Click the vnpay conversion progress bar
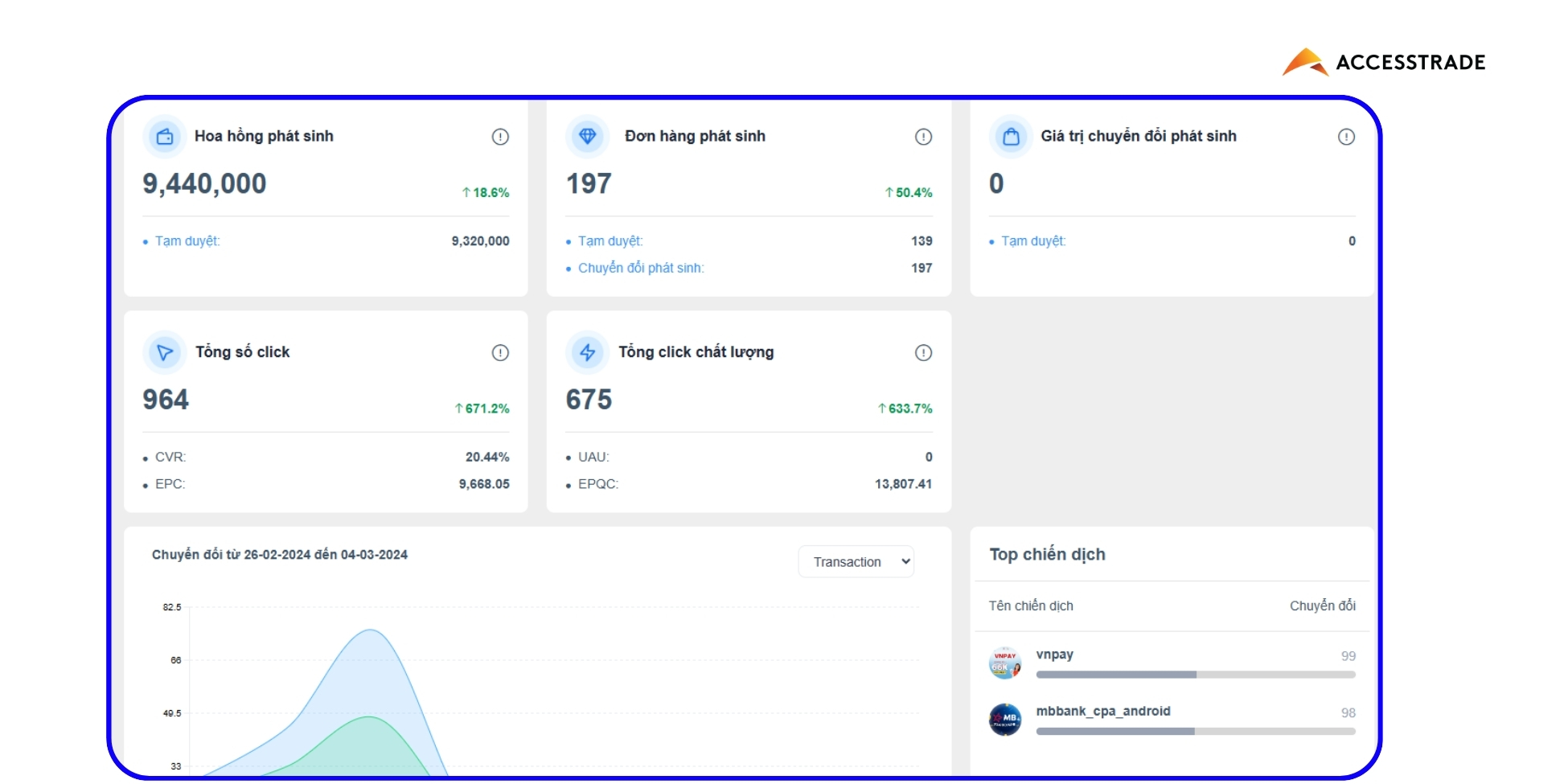Image resolution: width=1568 pixels, height=784 pixels. click(x=1196, y=675)
